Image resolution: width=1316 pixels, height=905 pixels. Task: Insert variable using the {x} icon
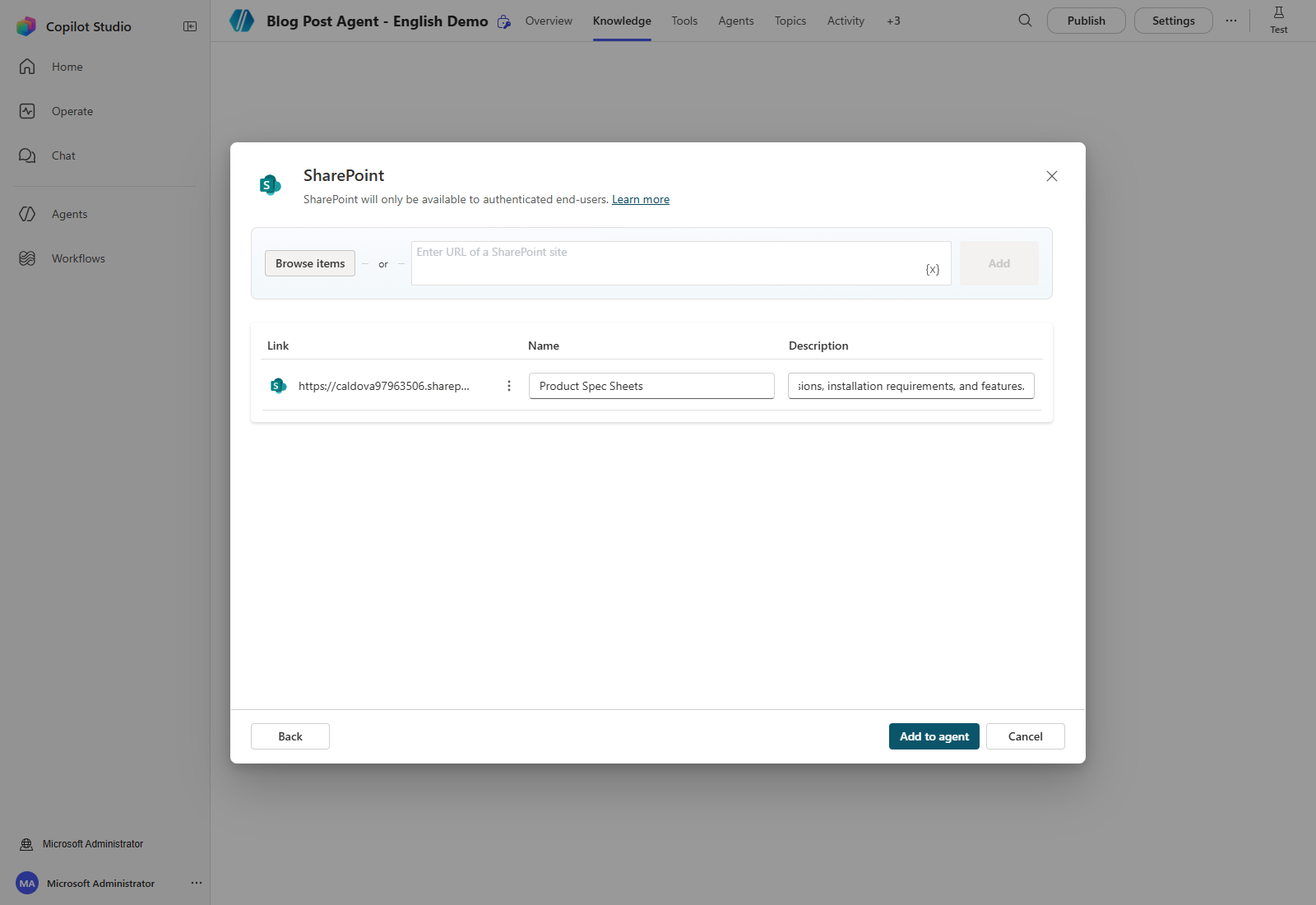tap(933, 270)
